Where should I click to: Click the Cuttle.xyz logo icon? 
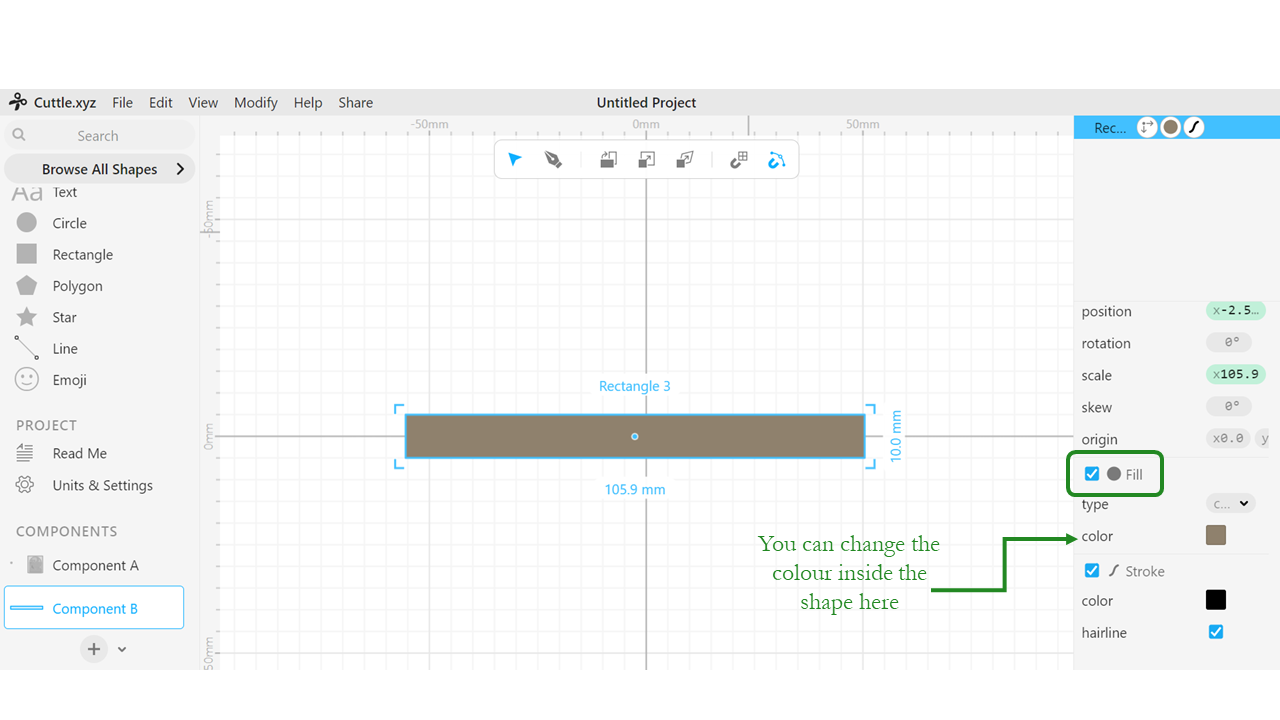point(18,102)
